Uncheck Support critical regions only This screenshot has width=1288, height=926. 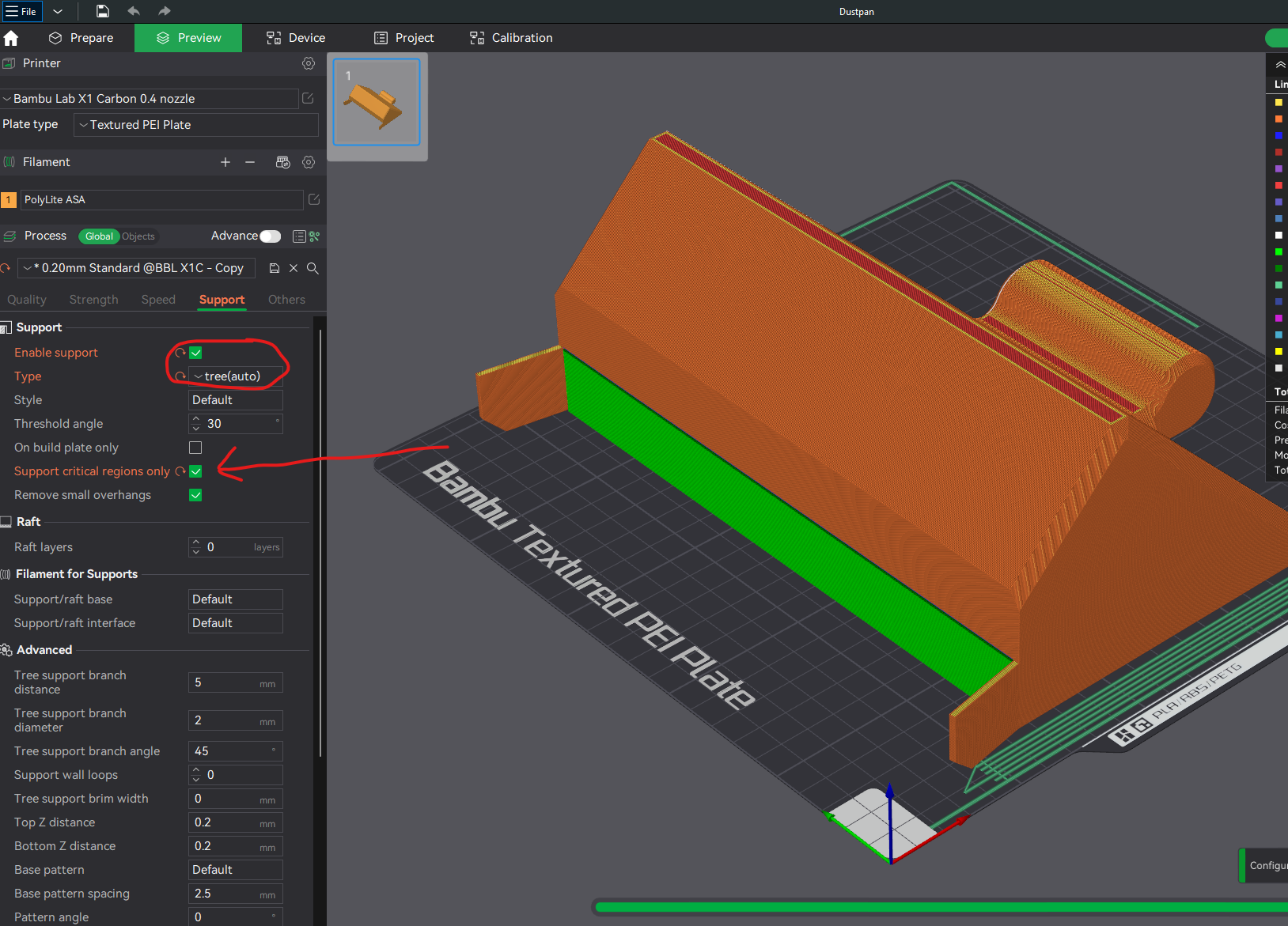point(195,471)
